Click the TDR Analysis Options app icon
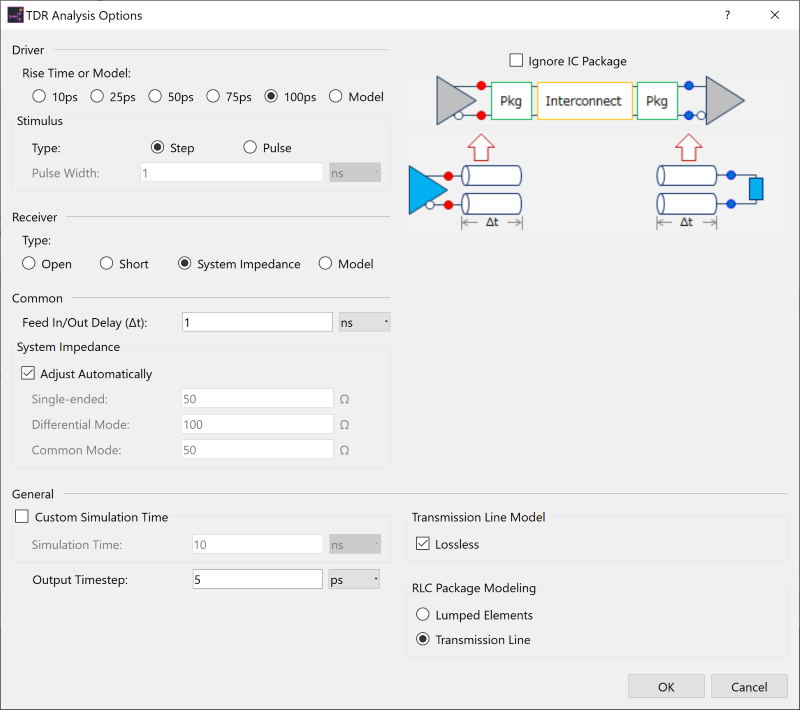Image resolution: width=800 pixels, height=710 pixels. [x=15, y=15]
